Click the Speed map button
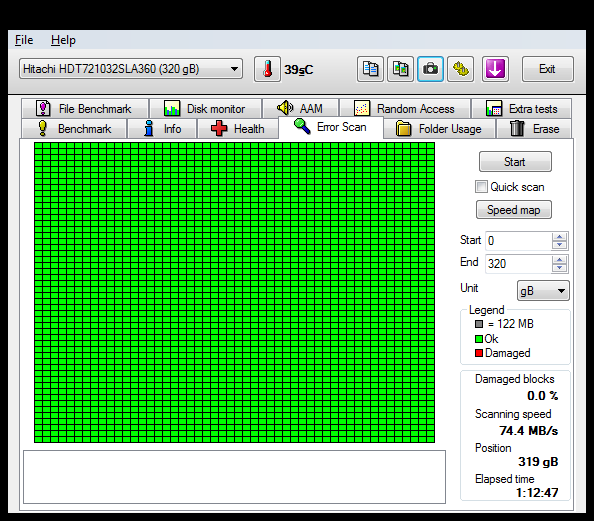This screenshot has height=521, width=594. coord(514,210)
